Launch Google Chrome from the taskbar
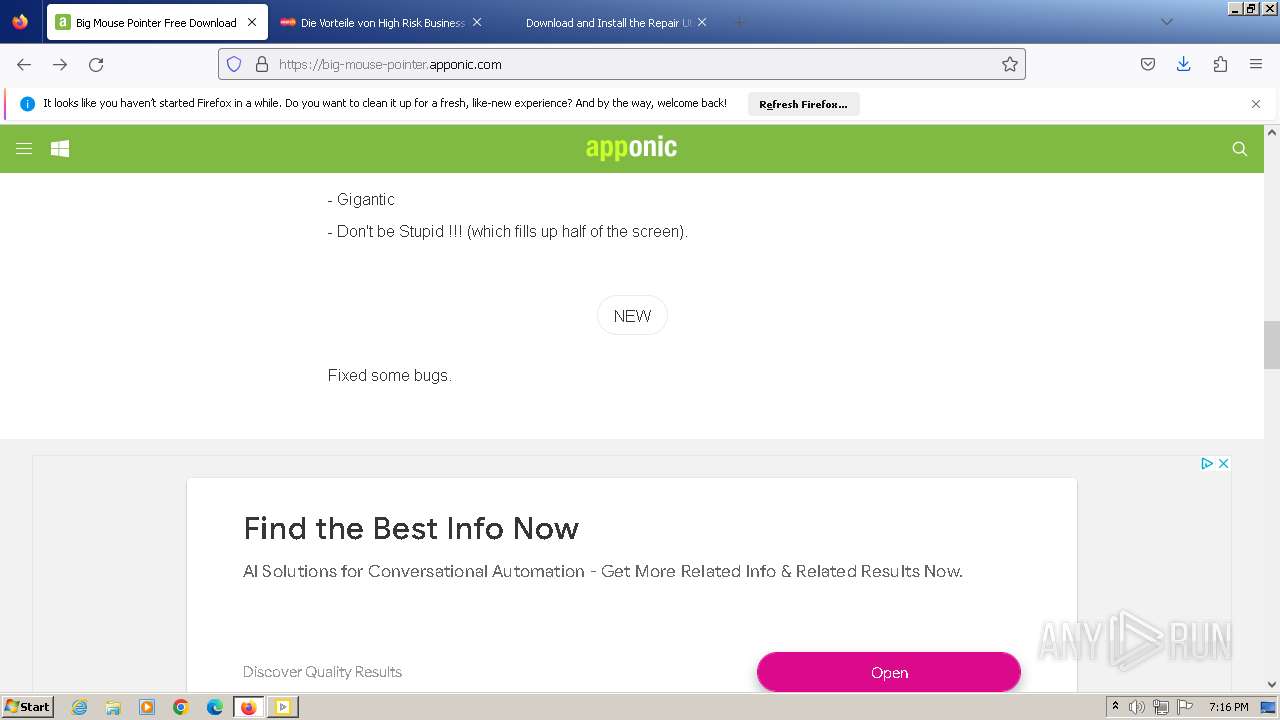Image resolution: width=1280 pixels, height=720 pixels. pyautogui.click(x=181, y=707)
